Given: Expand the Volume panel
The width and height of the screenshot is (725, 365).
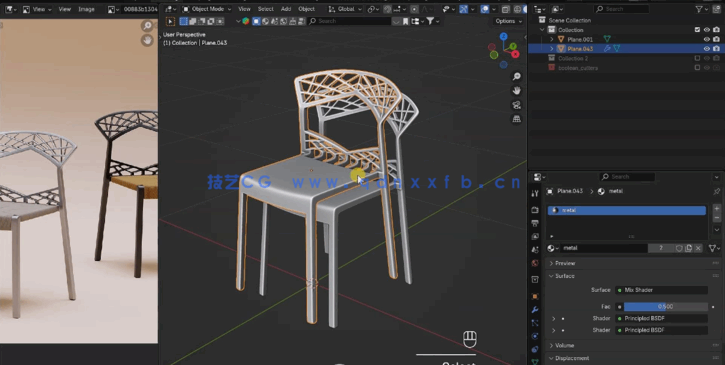Looking at the screenshot, I should 565,346.
